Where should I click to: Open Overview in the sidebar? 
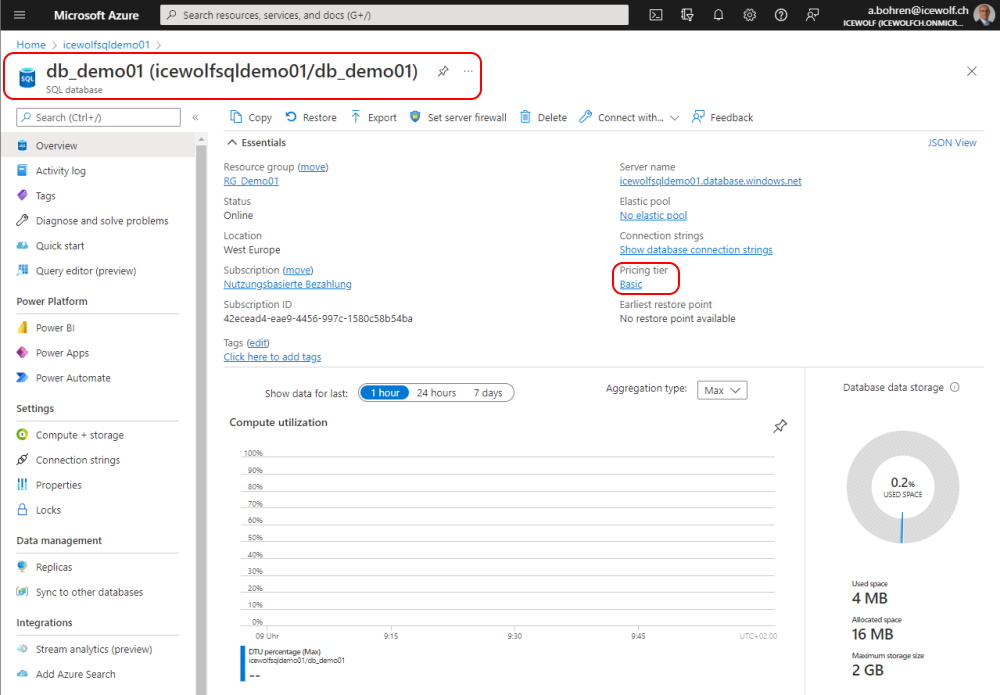point(98,145)
